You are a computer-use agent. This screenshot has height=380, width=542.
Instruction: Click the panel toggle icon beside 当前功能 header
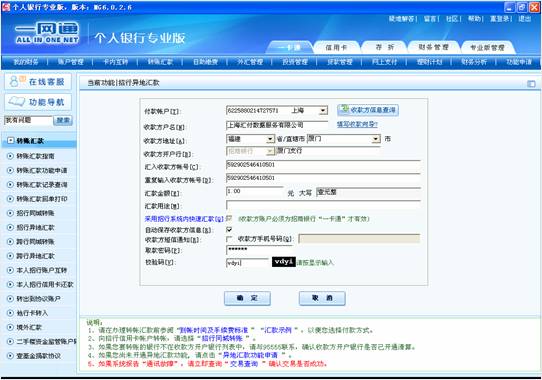tap(531, 84)
